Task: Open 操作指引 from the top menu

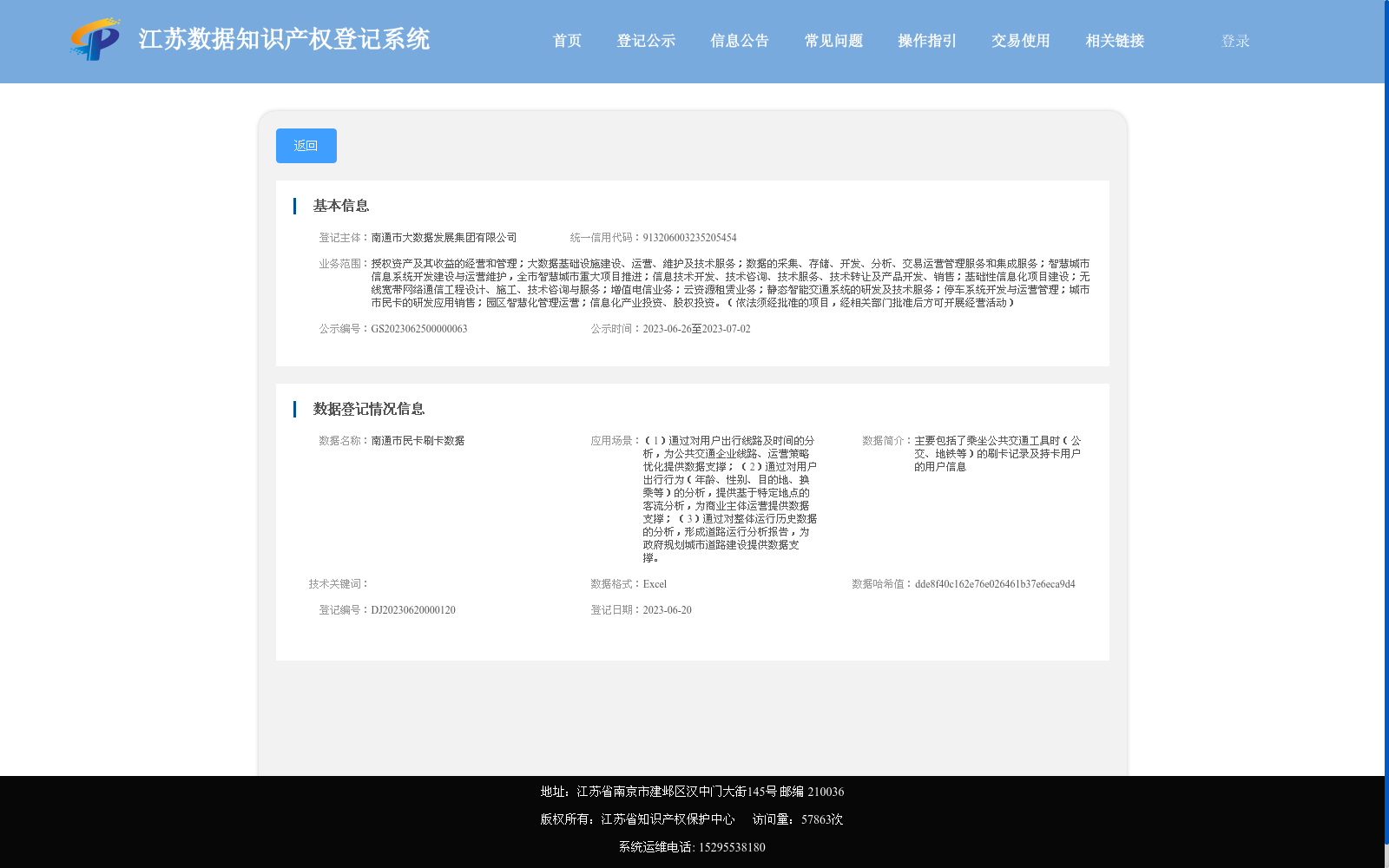Action: (927, 41)
